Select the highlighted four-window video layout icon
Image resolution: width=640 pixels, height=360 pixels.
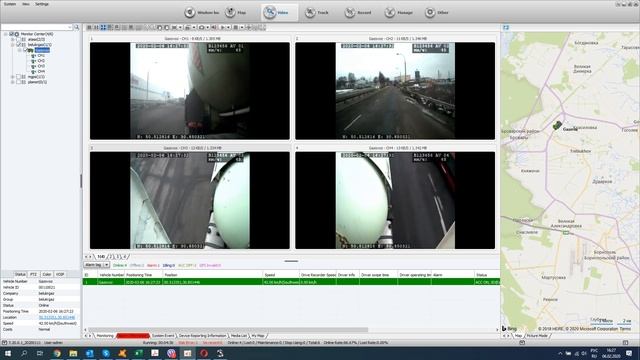click(103, 27)
